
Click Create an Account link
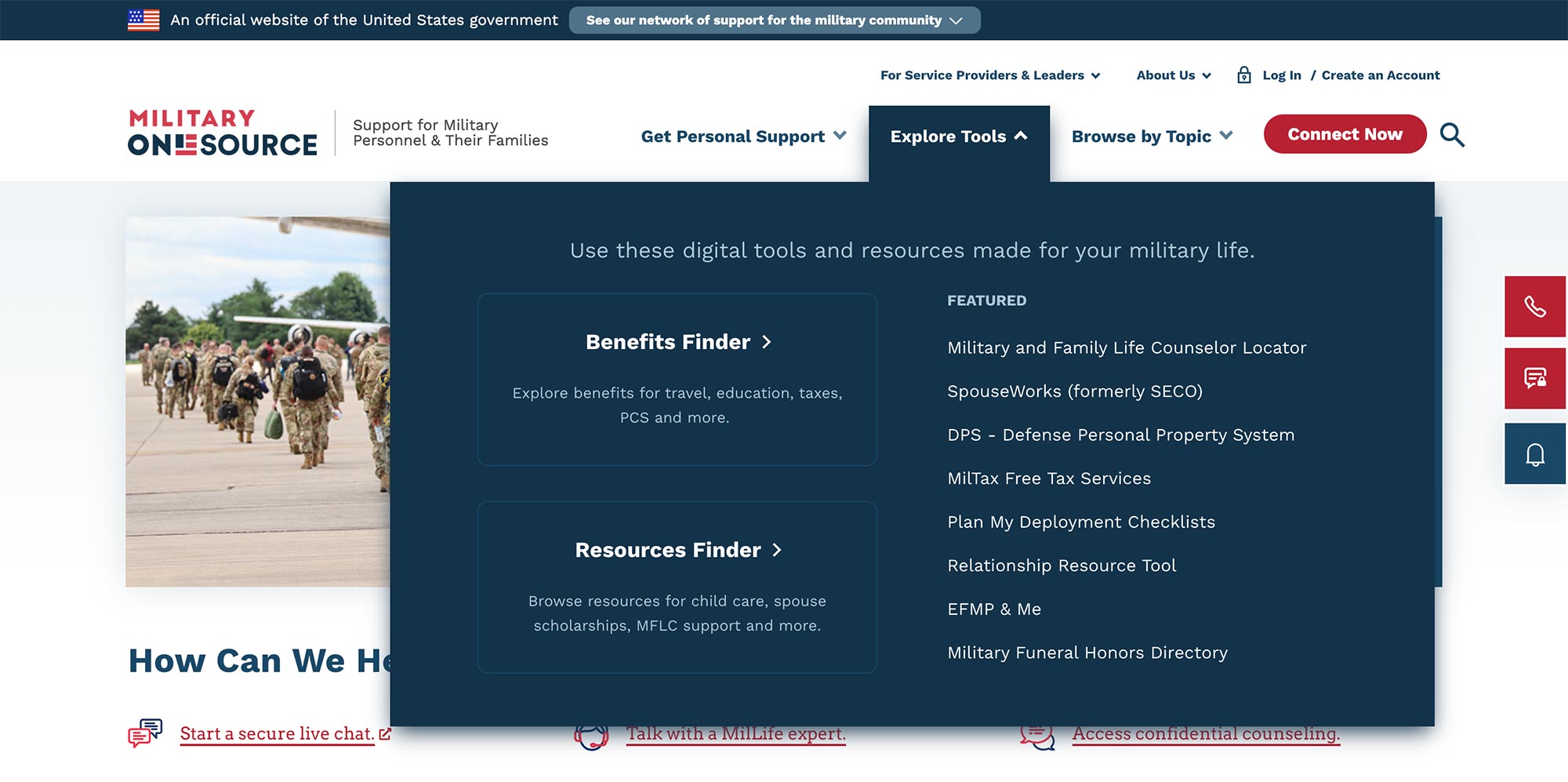point(1381,75)
